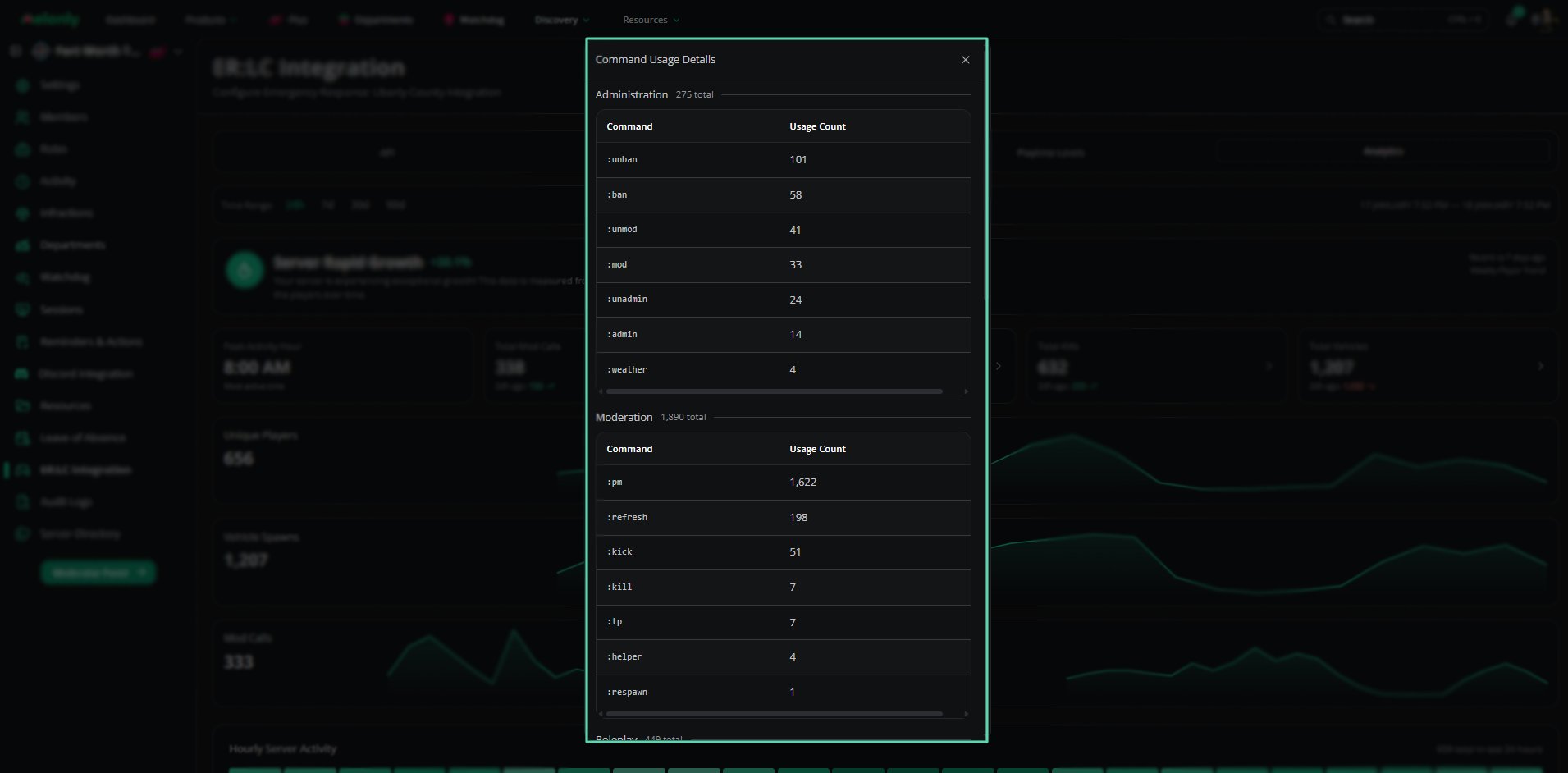Click right scroll arrow of Moderation table
The height and width of the screenshot is (773, 1568).
tap(966, 714)
